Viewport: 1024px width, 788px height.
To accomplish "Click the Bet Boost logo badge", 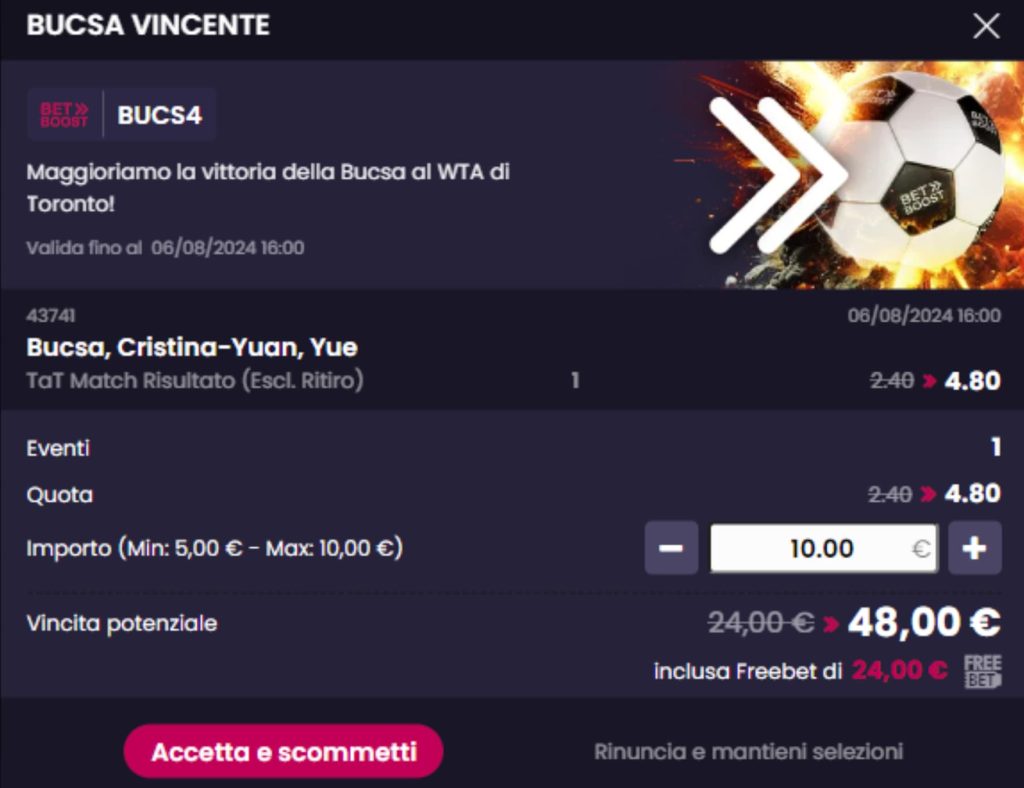I will (64, 115).
